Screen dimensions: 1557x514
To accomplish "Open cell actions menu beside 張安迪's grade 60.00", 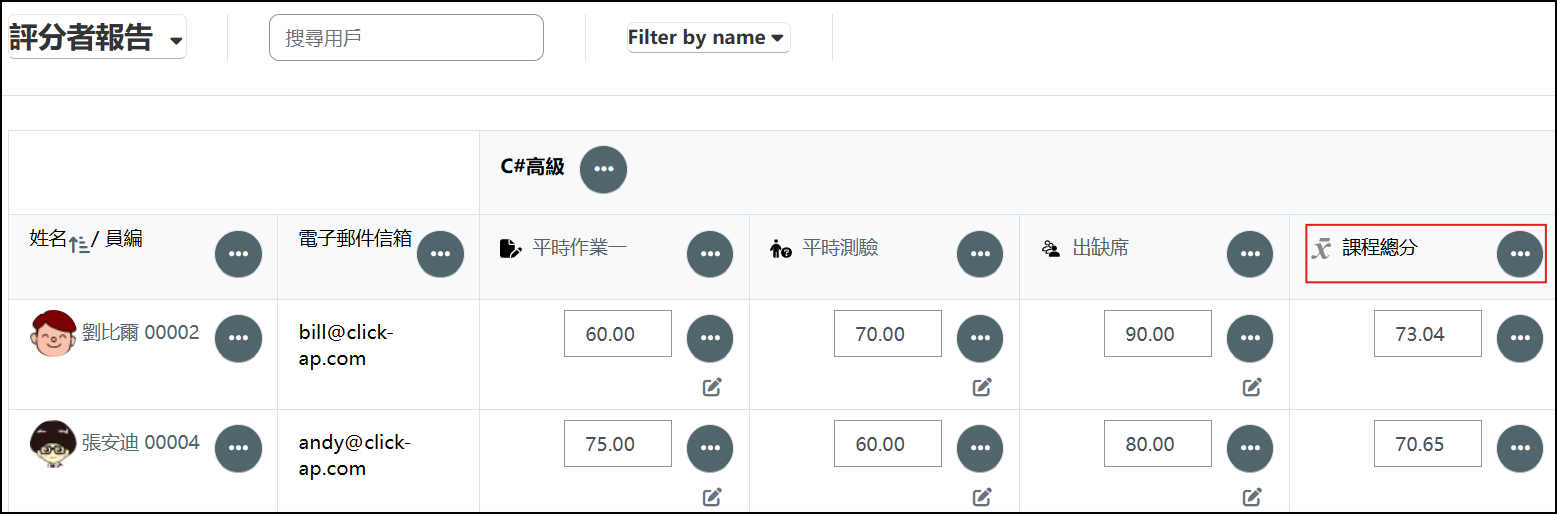I will point(980,448).
